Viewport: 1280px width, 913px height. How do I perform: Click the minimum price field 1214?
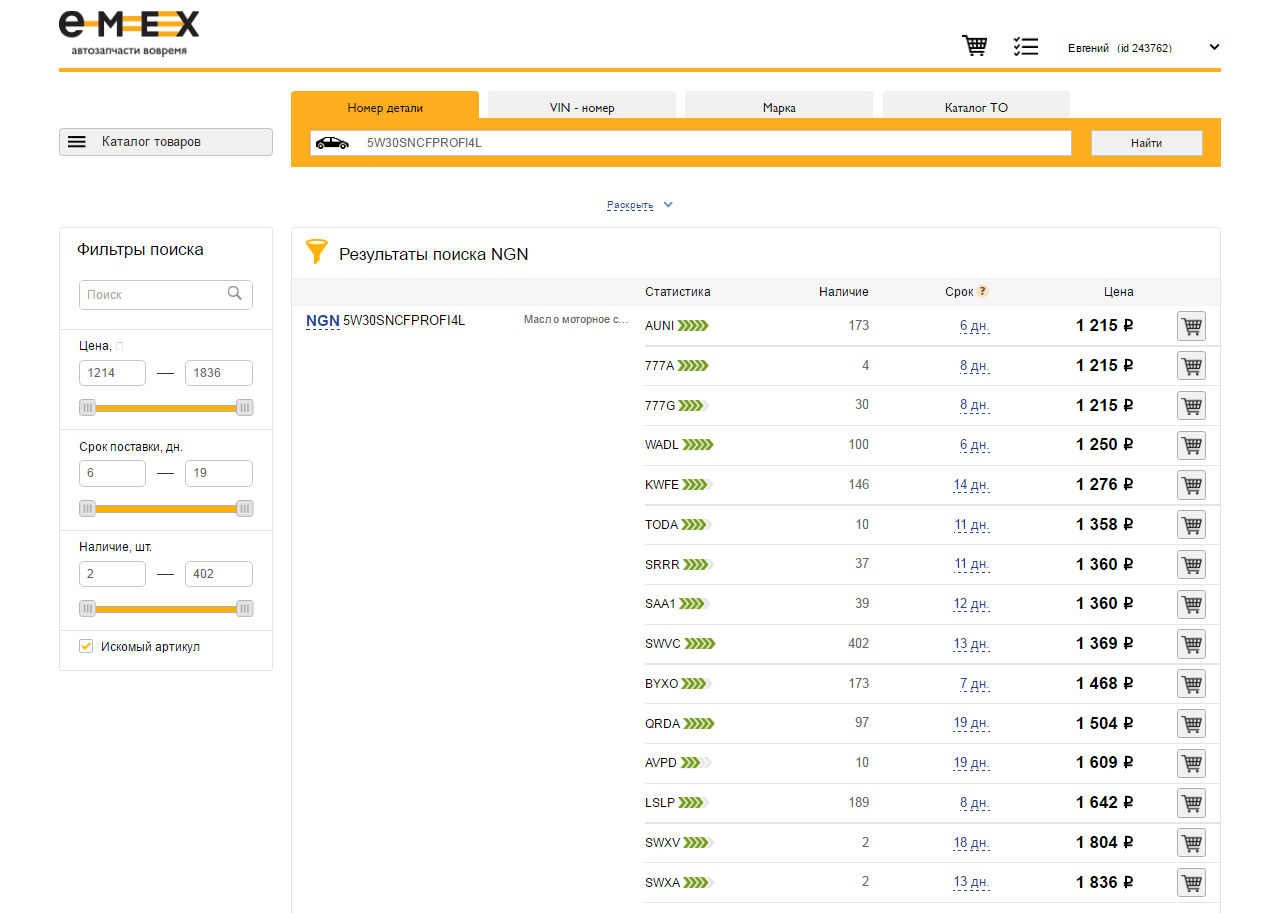click(112, 373)
